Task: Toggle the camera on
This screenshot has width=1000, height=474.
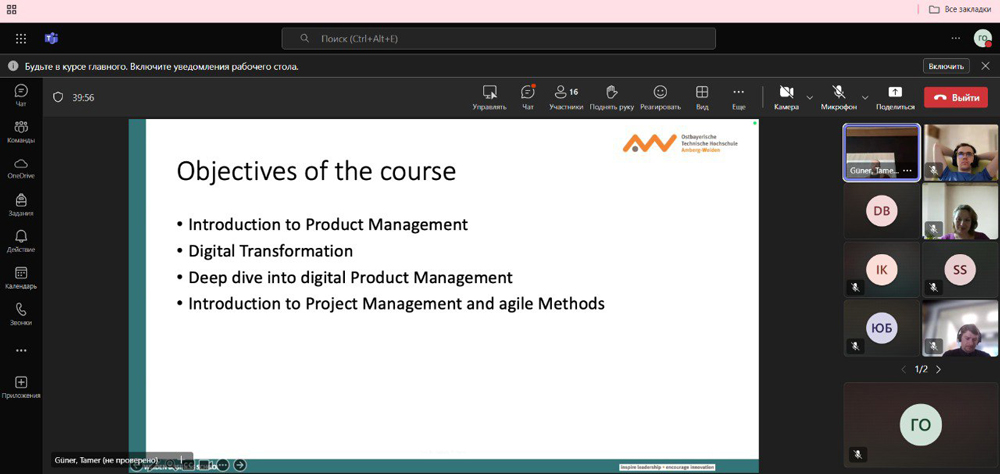Action: click(x=786, y=96)
